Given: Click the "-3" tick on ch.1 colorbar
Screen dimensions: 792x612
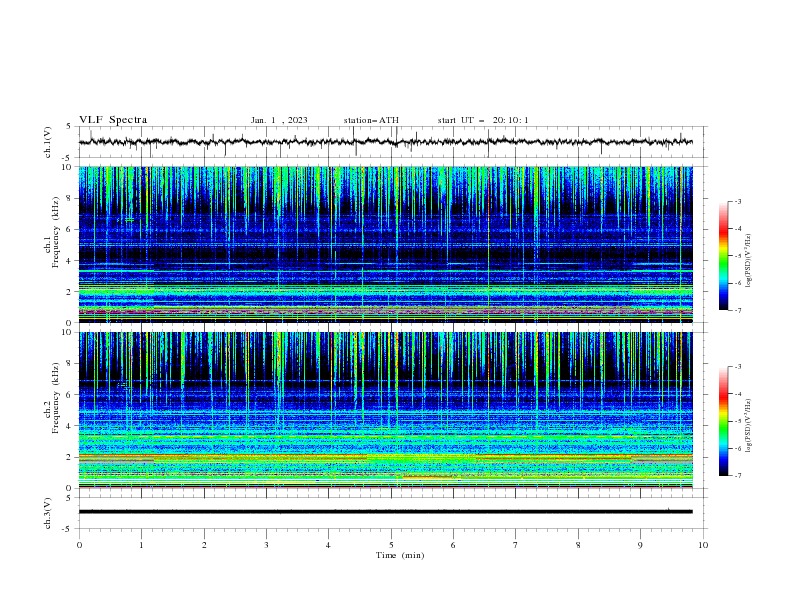Looking at the screenshot, I should tap(737, 201).
